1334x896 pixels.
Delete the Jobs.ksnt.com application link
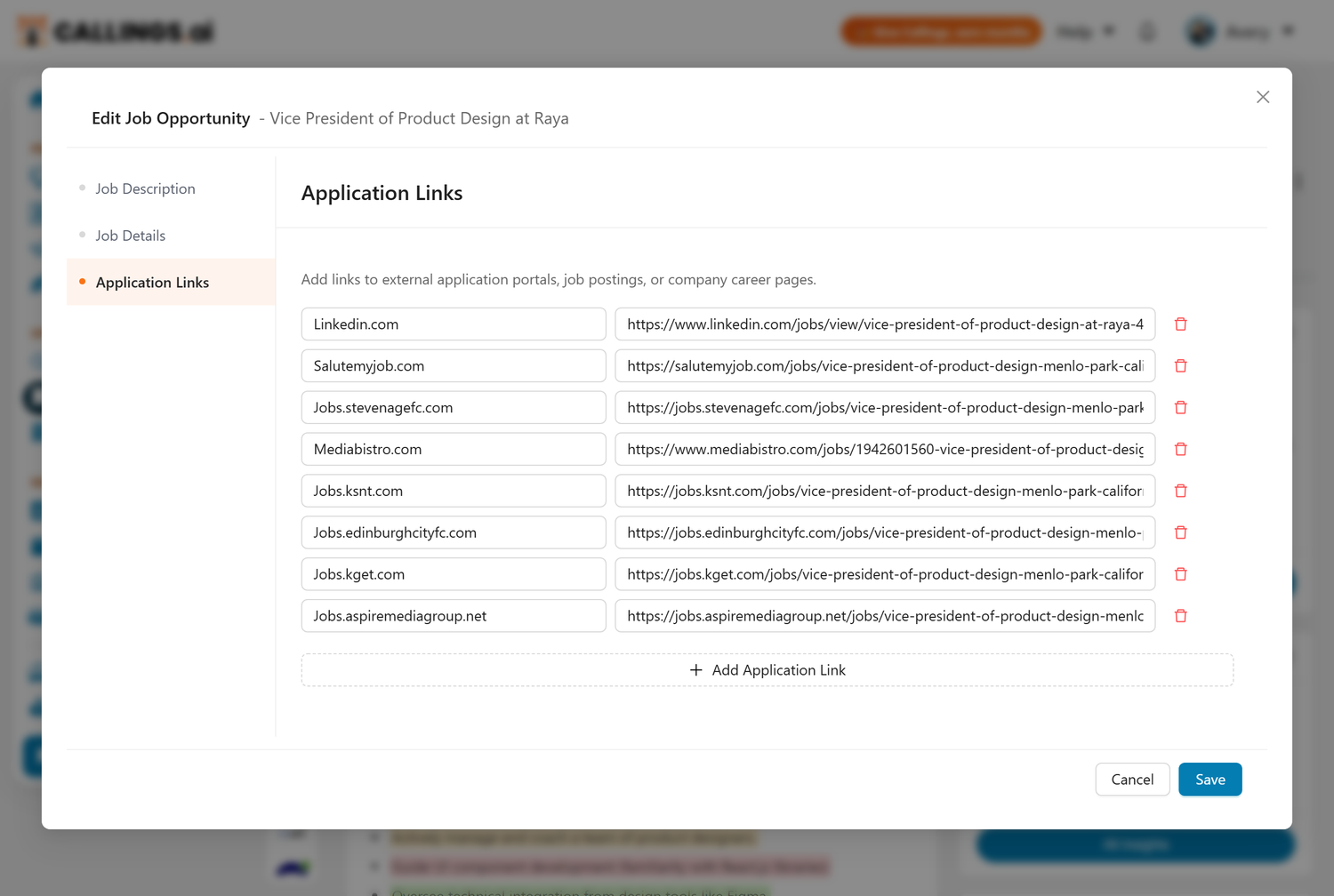(x=1181, y=491)
